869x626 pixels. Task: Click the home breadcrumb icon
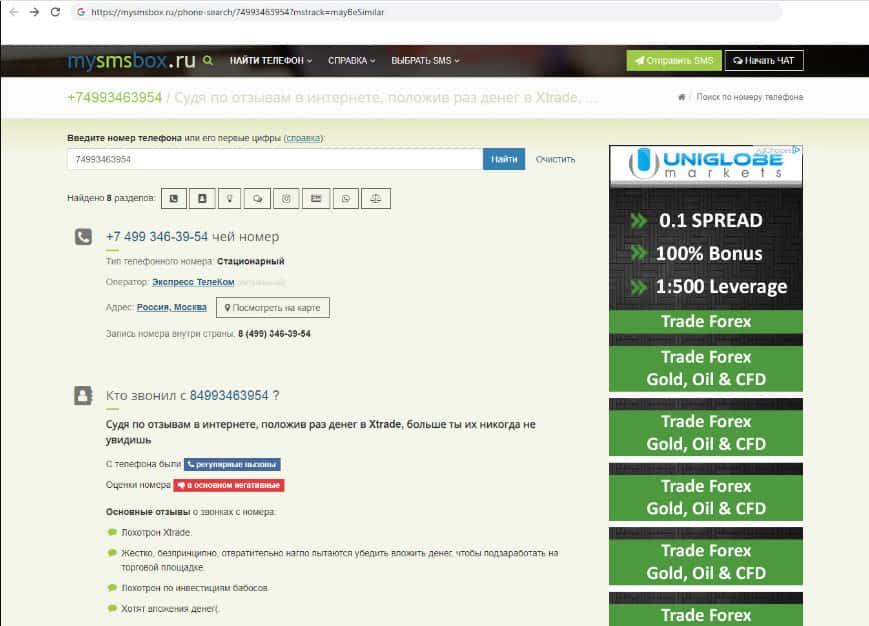click(681, 97)
